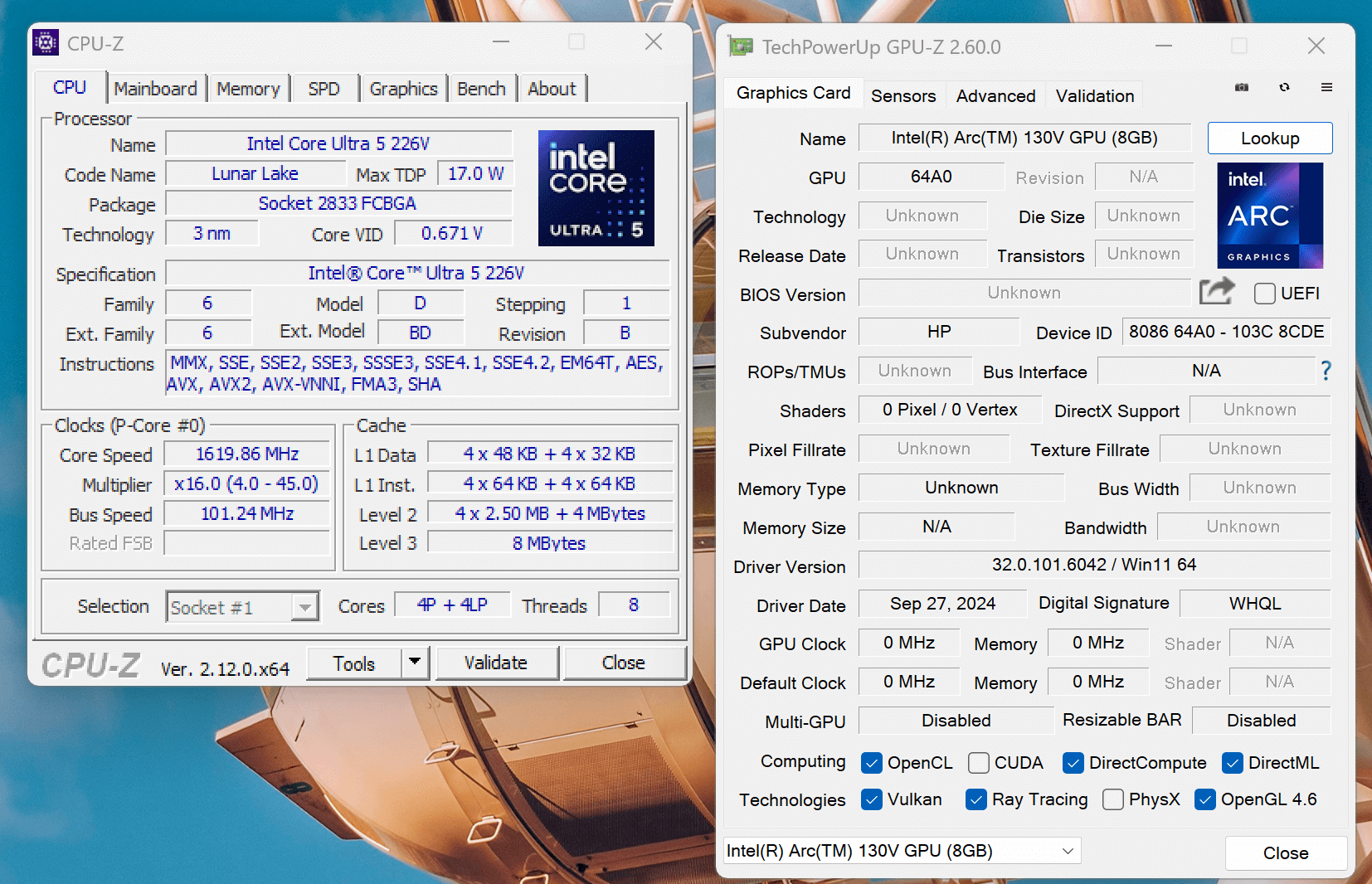Open the Sensors tab in GPU-Z
This screenshot has height=884, width=1372.
(903, 96)
